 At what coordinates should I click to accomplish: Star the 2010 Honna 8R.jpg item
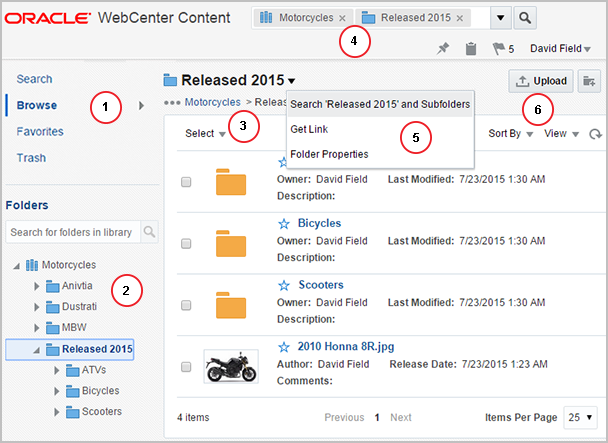coord(284,347)
